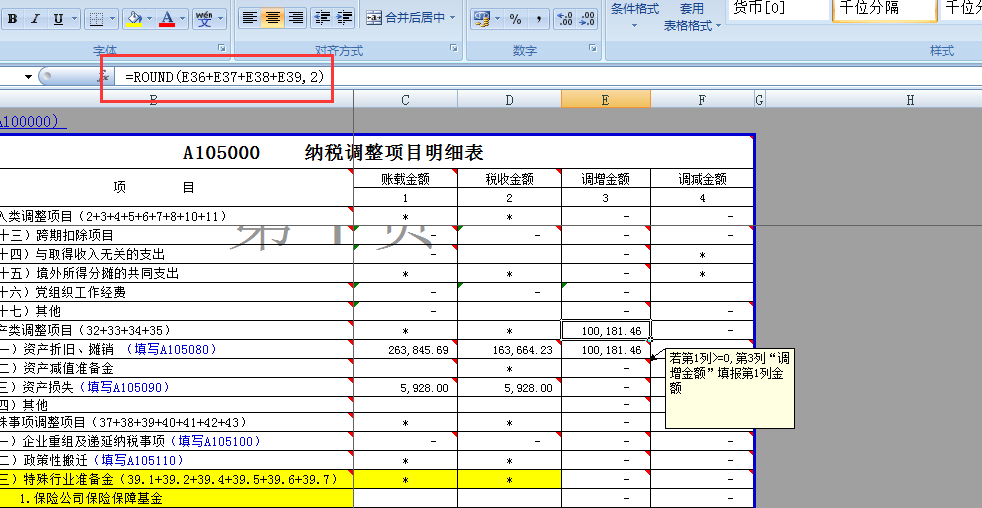
Task: Open 填写A105110 link
Action: click(139, 460)
